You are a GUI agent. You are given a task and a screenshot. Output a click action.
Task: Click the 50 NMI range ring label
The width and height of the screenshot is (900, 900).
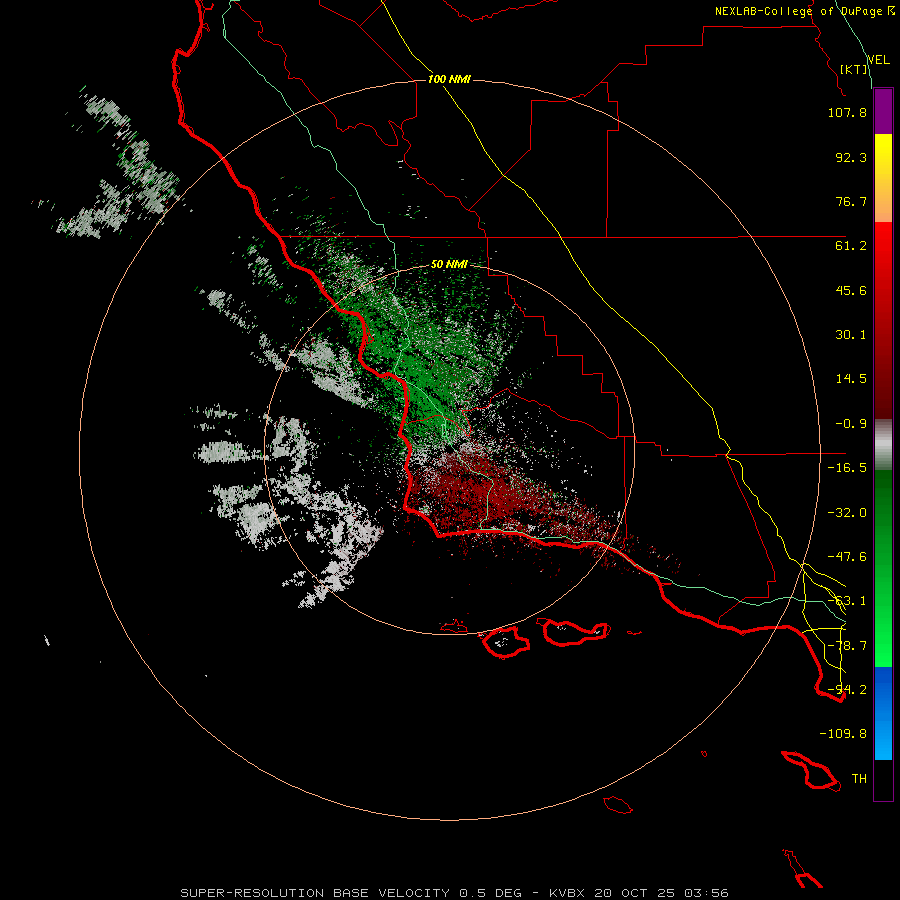click(x=449, y=265)
